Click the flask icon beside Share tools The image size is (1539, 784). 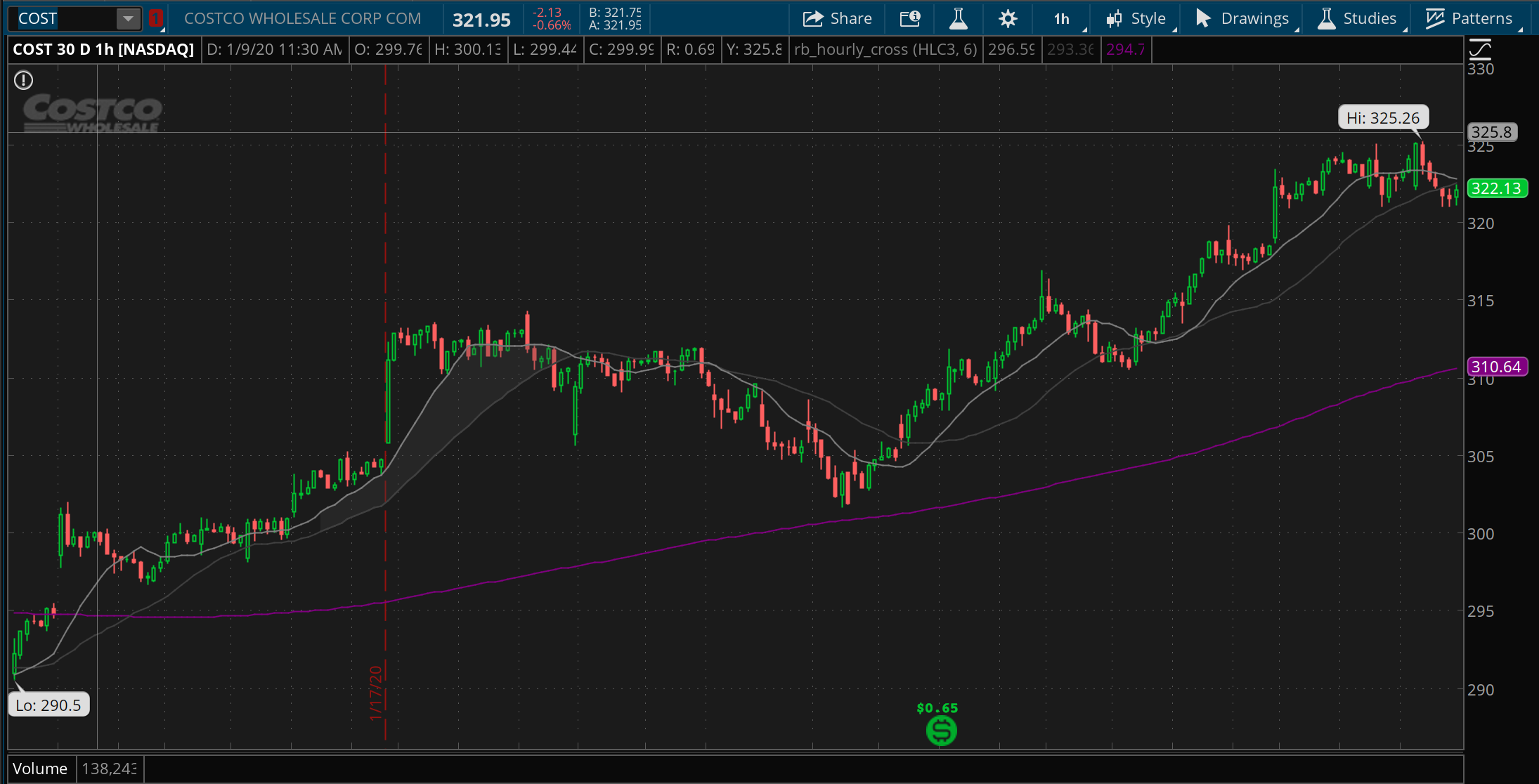pos(958,19)
